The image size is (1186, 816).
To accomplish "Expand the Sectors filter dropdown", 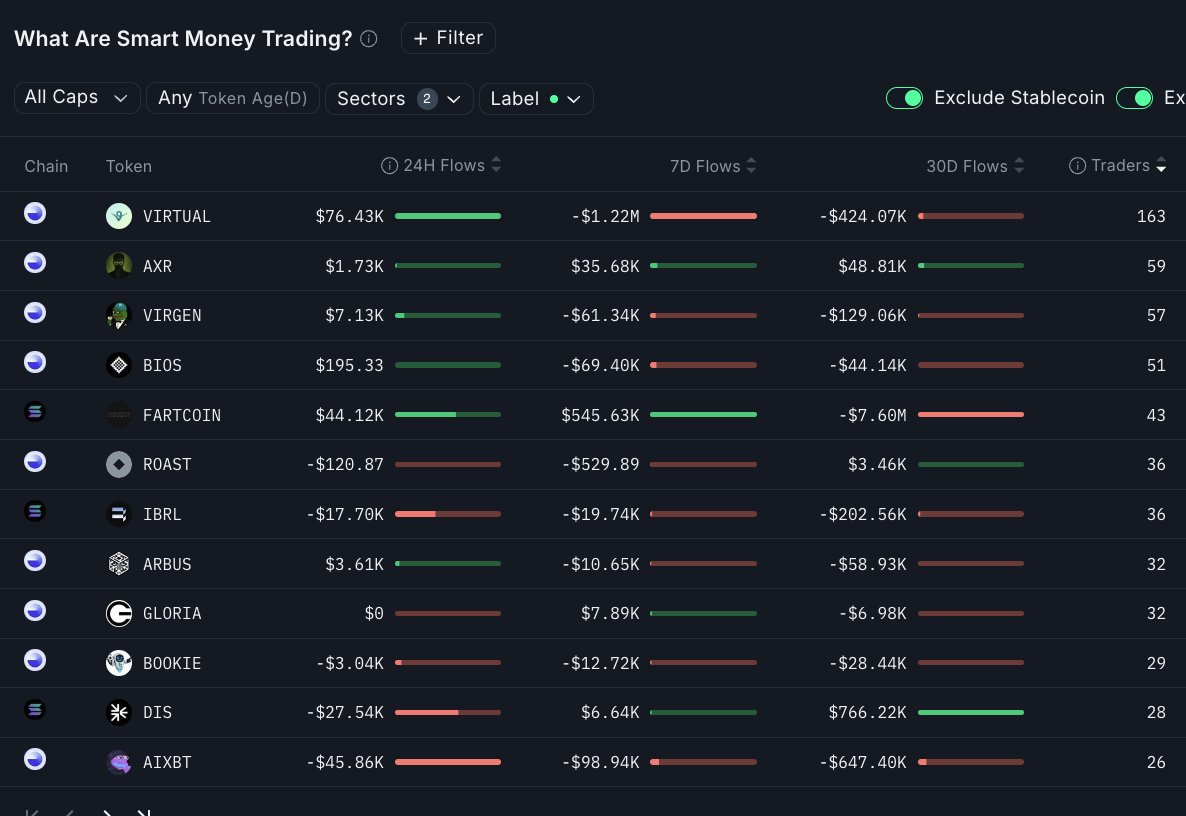I will click(x=399, y=99).
